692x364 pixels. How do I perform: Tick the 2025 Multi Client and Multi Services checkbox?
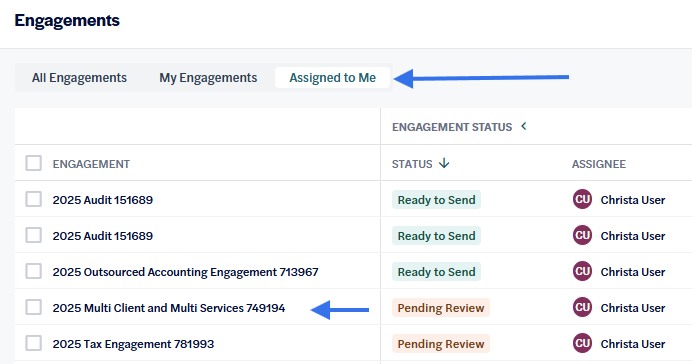tap(34, 307)
